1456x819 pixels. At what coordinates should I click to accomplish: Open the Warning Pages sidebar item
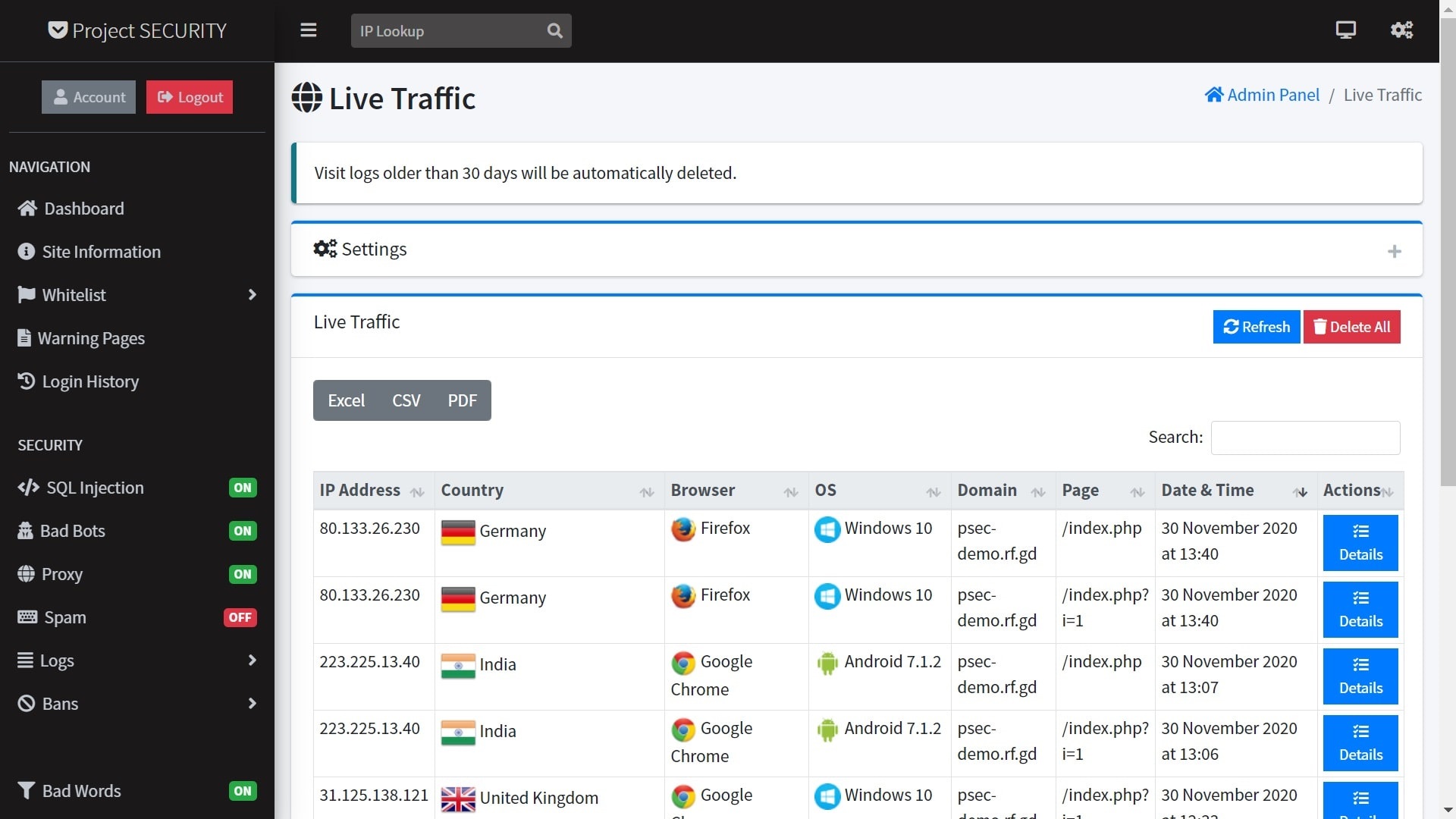pyautogui.click(x=91, y=338)
